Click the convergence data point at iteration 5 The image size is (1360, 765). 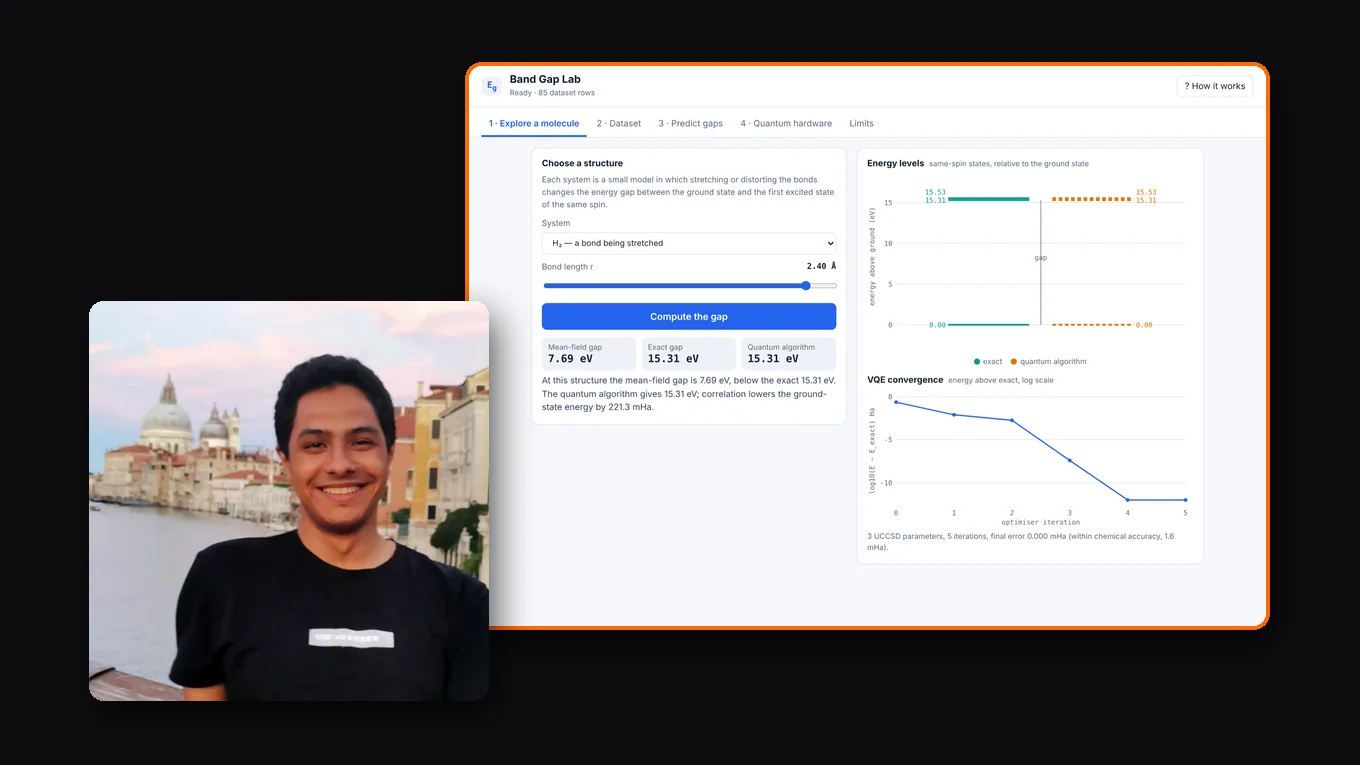point(1186,500)
